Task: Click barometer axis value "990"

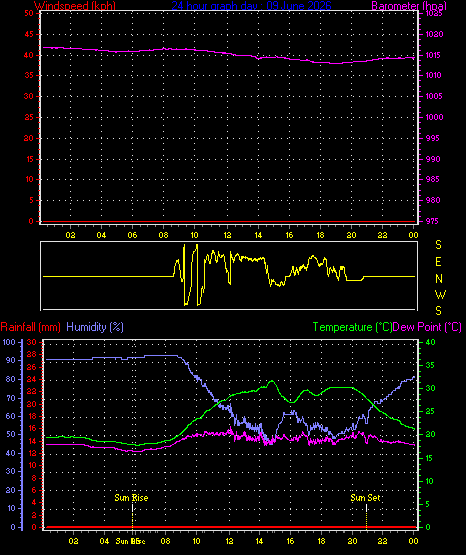Action: [x=433, y=159]
